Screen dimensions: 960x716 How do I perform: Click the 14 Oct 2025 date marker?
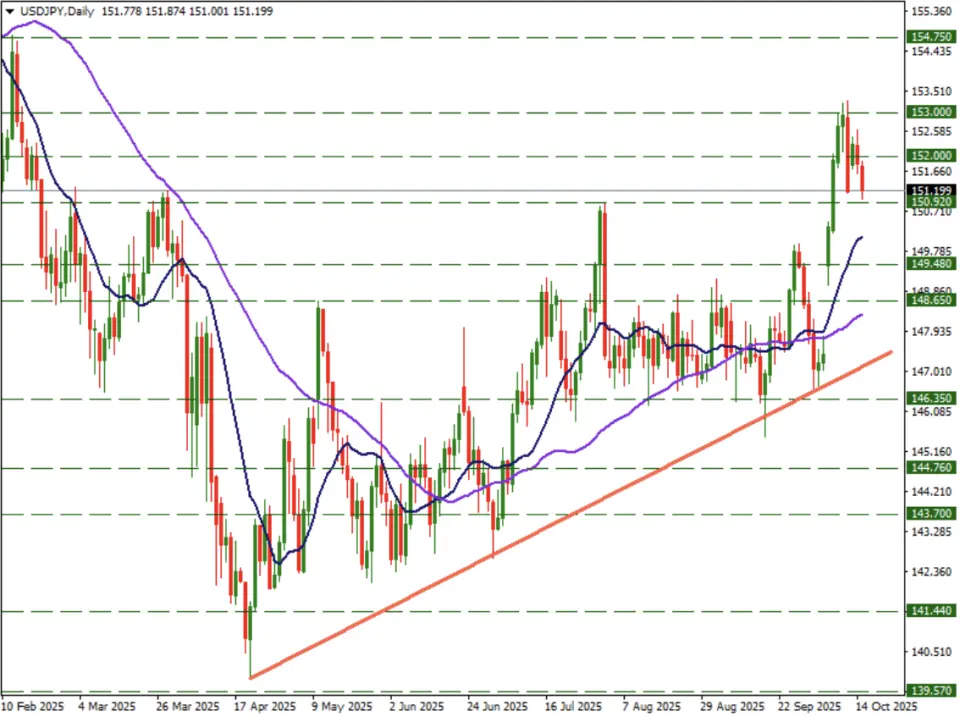pos(886,706)
